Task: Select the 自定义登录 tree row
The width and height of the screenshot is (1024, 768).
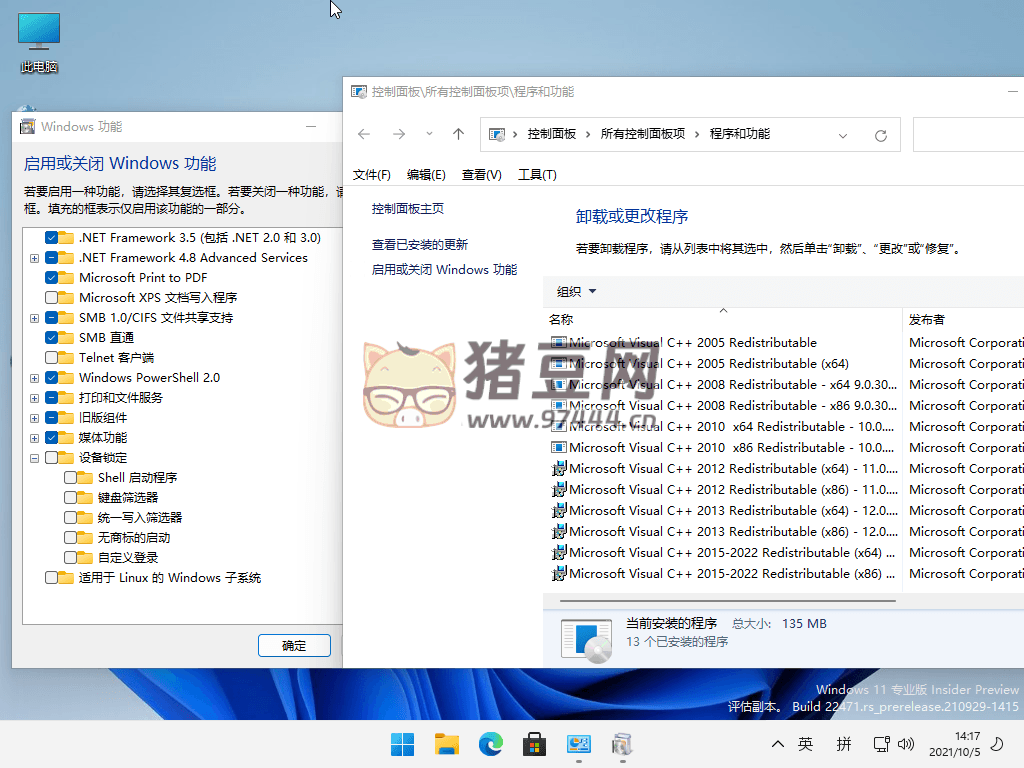Action: click(128, 558)
